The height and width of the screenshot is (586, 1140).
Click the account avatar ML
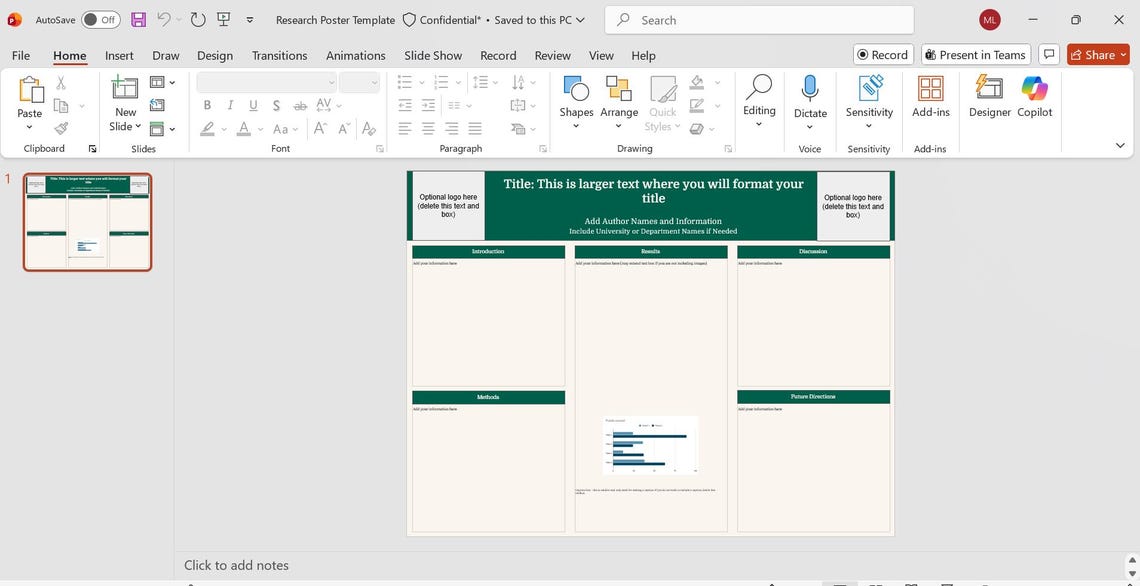(x=990, y=20)
